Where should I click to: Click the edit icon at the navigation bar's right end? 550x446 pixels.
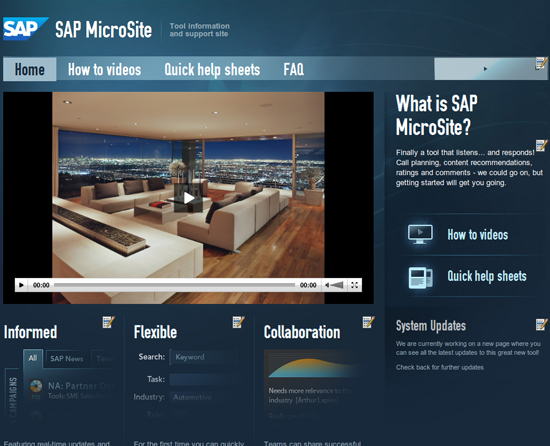coord(541,63)
